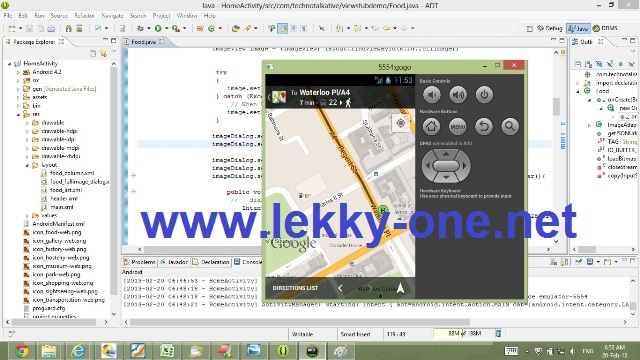The image size is (640, 360).
Task: Toggle Link with Editor in Package Explorer
Action: [x=103, y=53]
